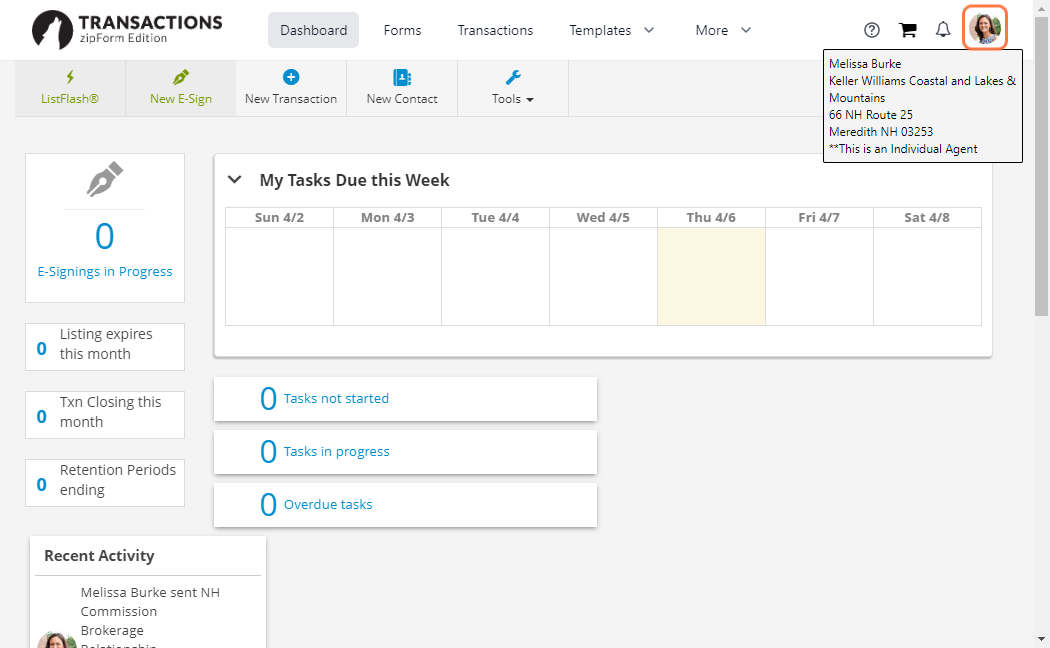Open Tasks in progress link
This screenshot has height=648, width=1050.
(336, 452)
